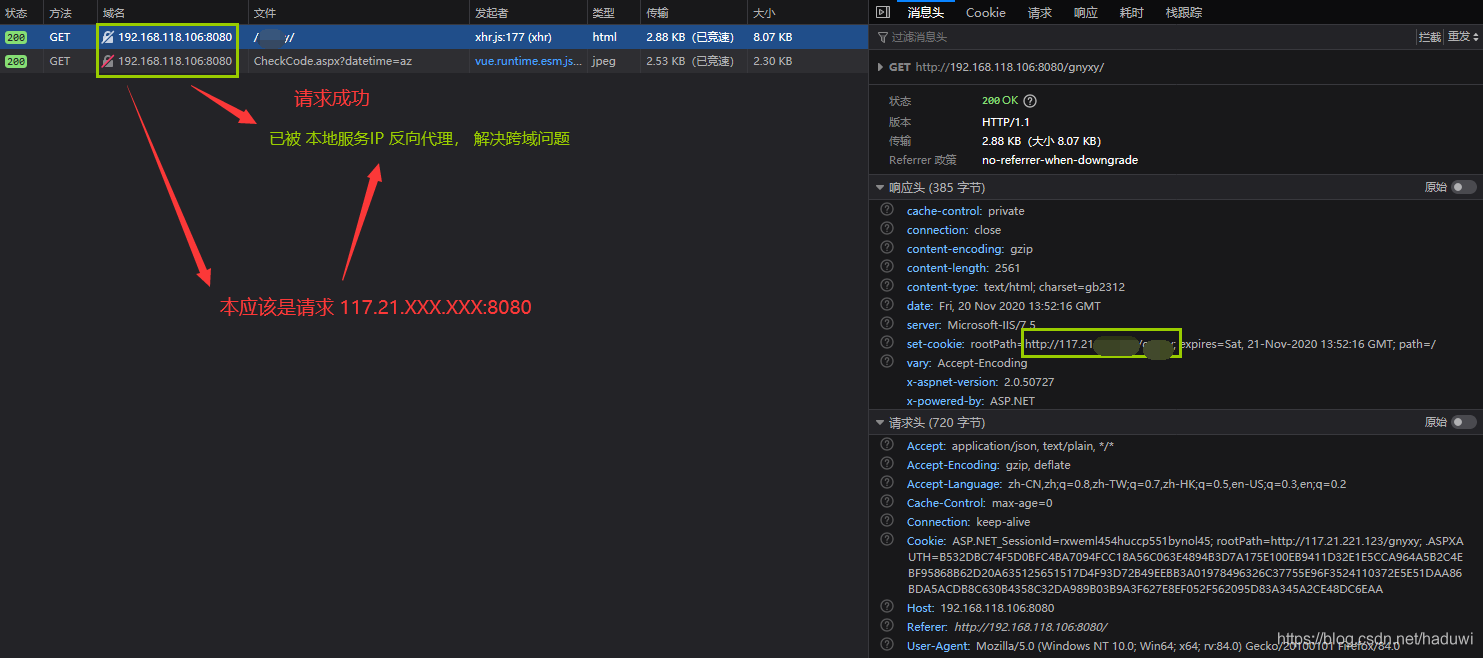Viewport: 1483px width, 658px height.
Task: Click the Host: 192.168.118.106:8080 value
Action: [997, 608]
